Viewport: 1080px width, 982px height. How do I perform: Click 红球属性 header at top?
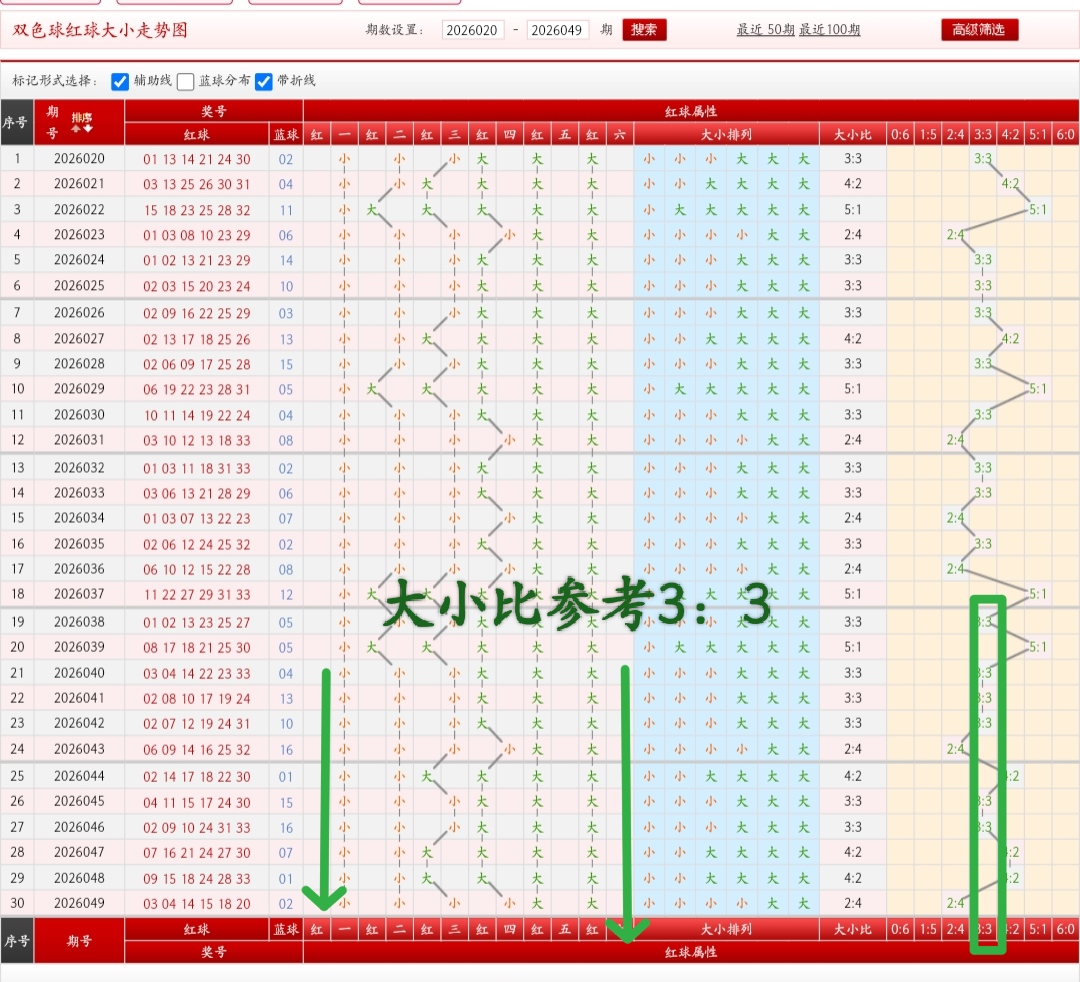click(x=691, y=111)
